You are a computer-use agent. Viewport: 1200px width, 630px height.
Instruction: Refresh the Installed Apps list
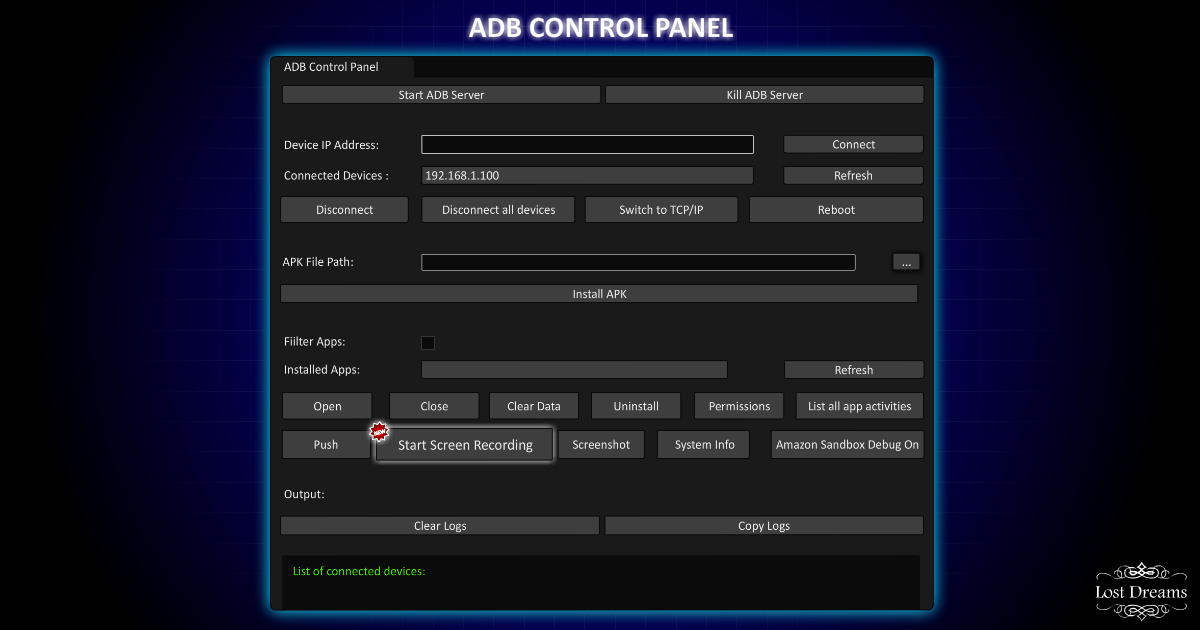tap(854, 369)
